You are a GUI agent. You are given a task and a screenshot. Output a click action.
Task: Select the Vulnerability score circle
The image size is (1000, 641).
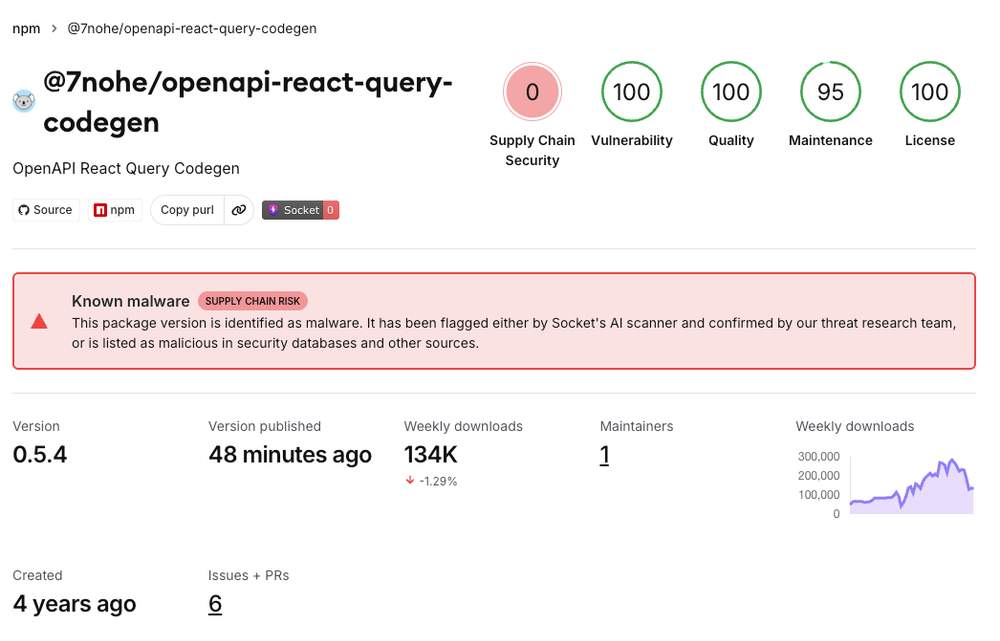point(631,92)
